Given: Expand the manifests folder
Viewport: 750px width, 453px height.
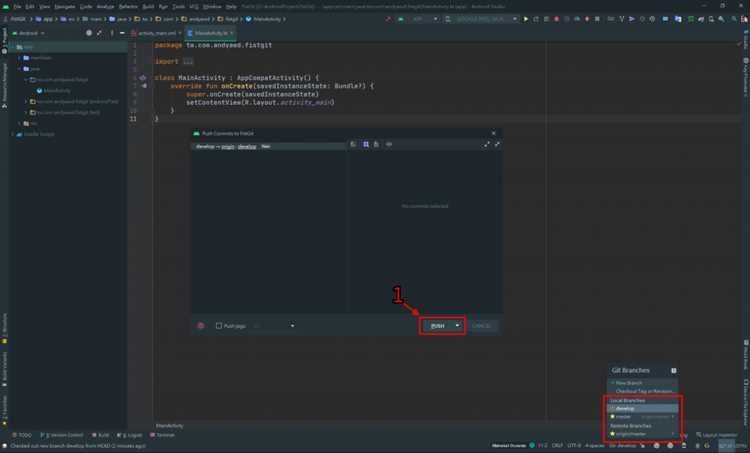Looking at the screenshot, I should click(x=20, y=58).
